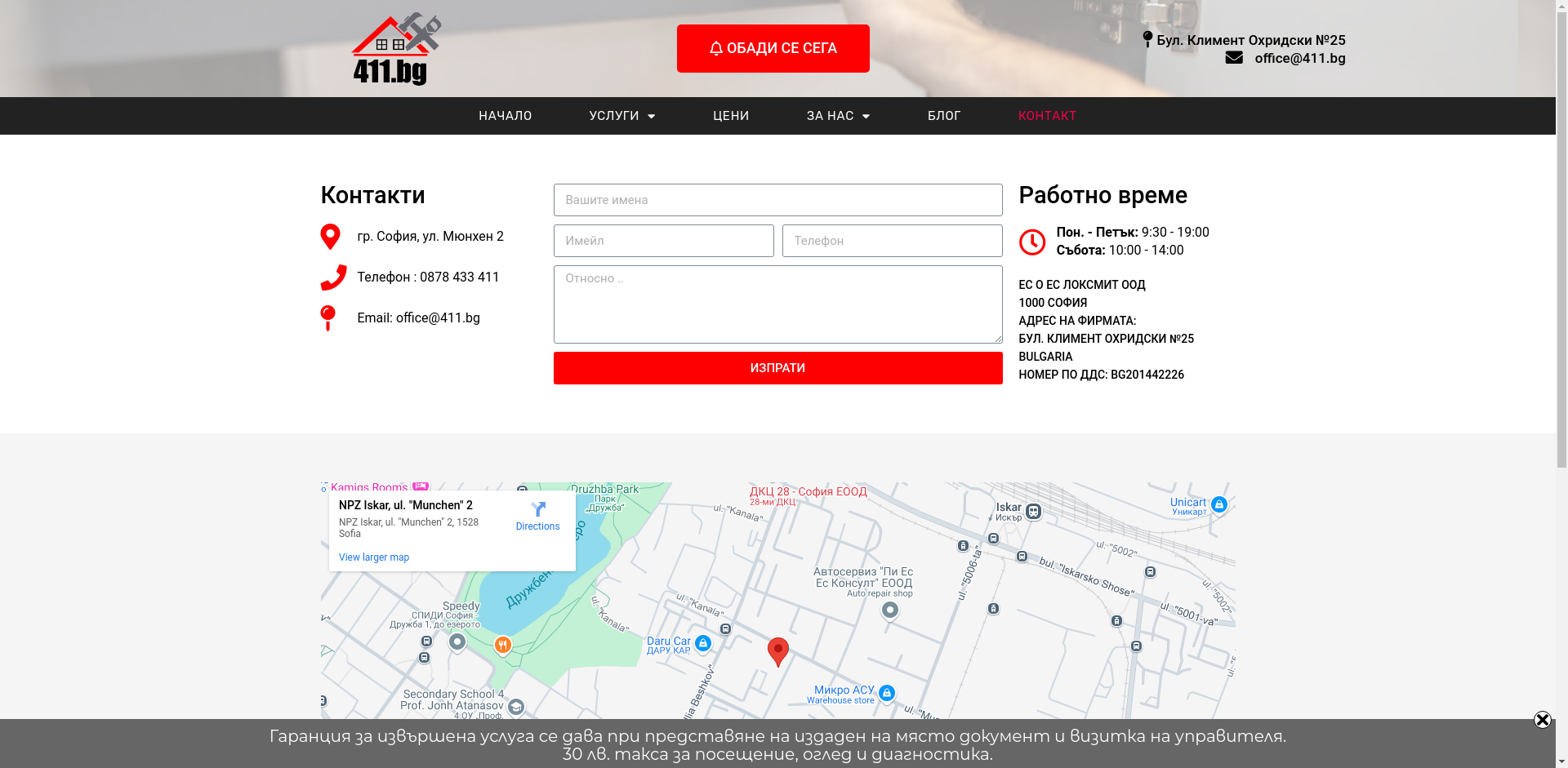Expand the УСЛУГИ dropdown menu
The width and height of the screenshot is (1568, 768).
click(x=622, y=116)
